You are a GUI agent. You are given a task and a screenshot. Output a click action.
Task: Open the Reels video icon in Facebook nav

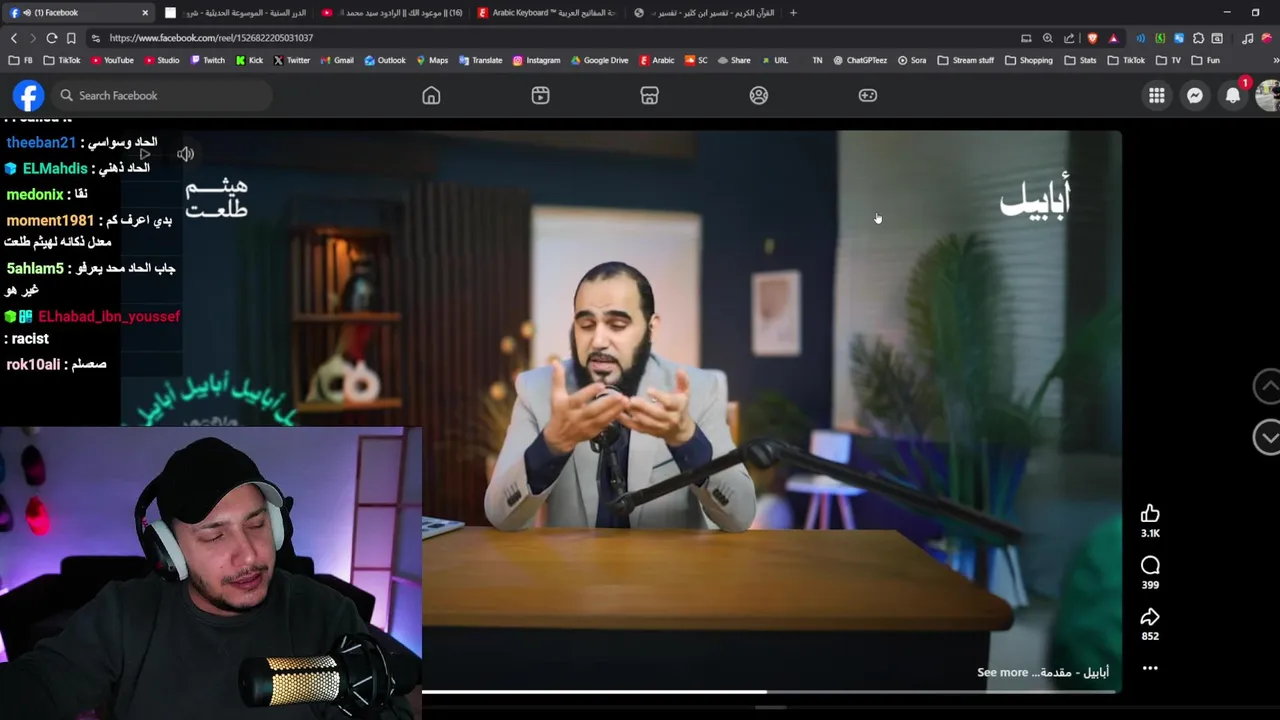[540, 95]
